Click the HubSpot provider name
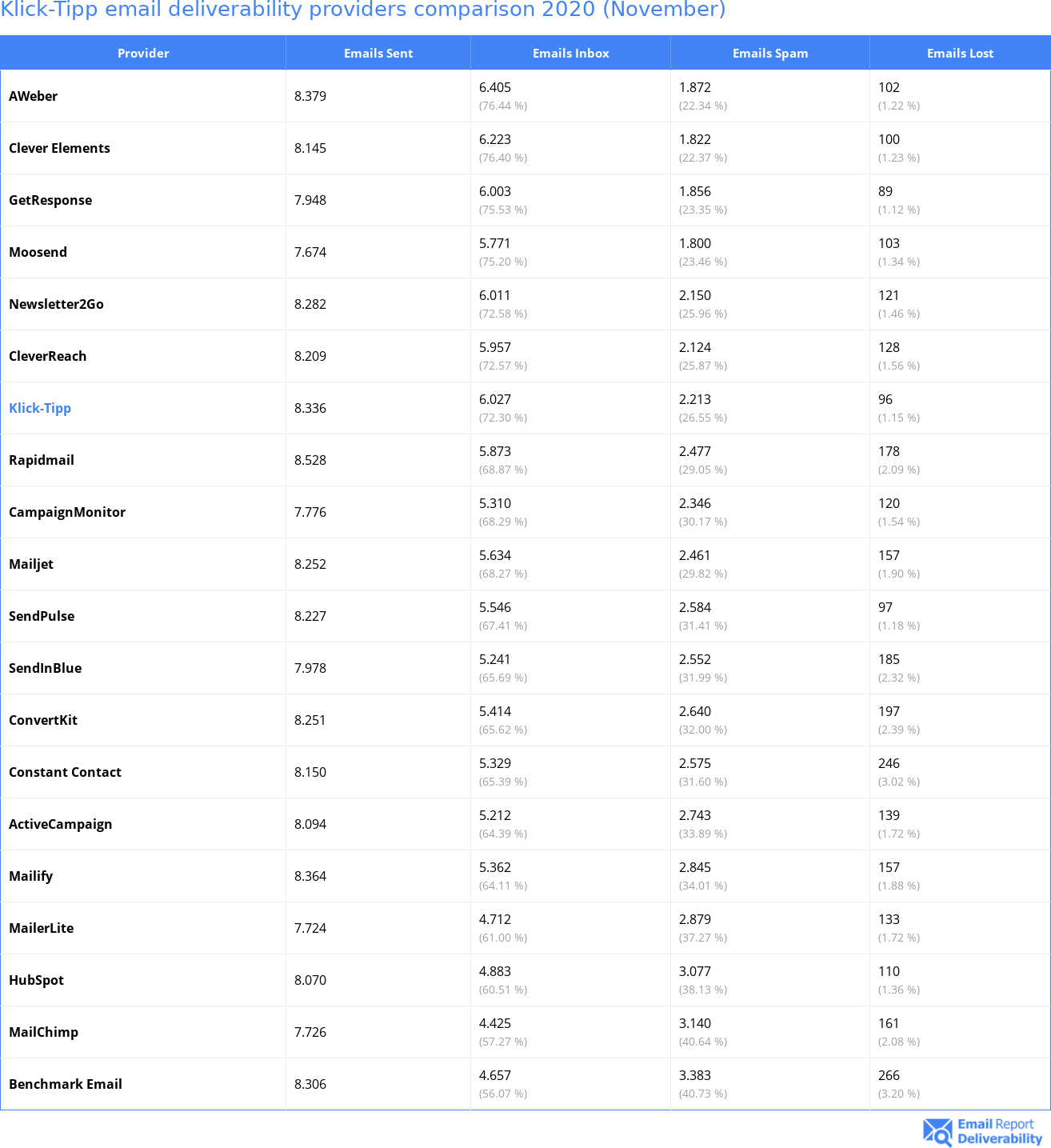Viewport: 1051px width, 1148px height. click(x=36, y=980)
